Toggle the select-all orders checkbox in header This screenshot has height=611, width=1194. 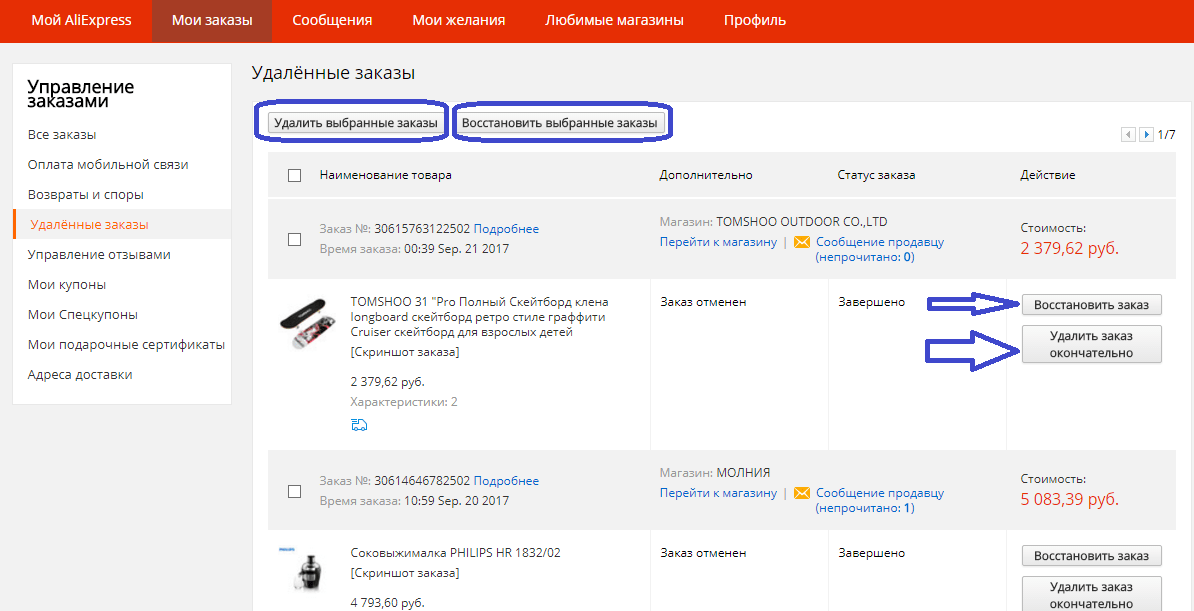tap(294, 176)
